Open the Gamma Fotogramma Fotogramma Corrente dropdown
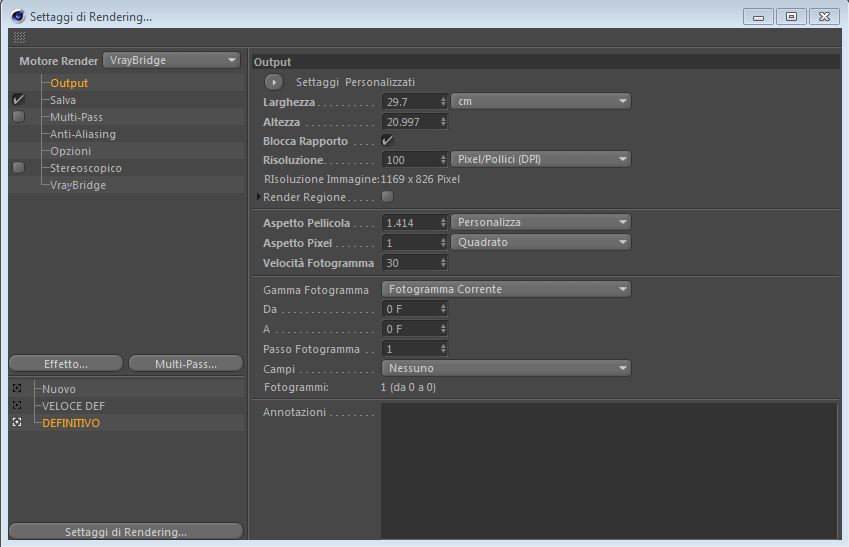This screenshot has width=849, height=547. [506, 289]
